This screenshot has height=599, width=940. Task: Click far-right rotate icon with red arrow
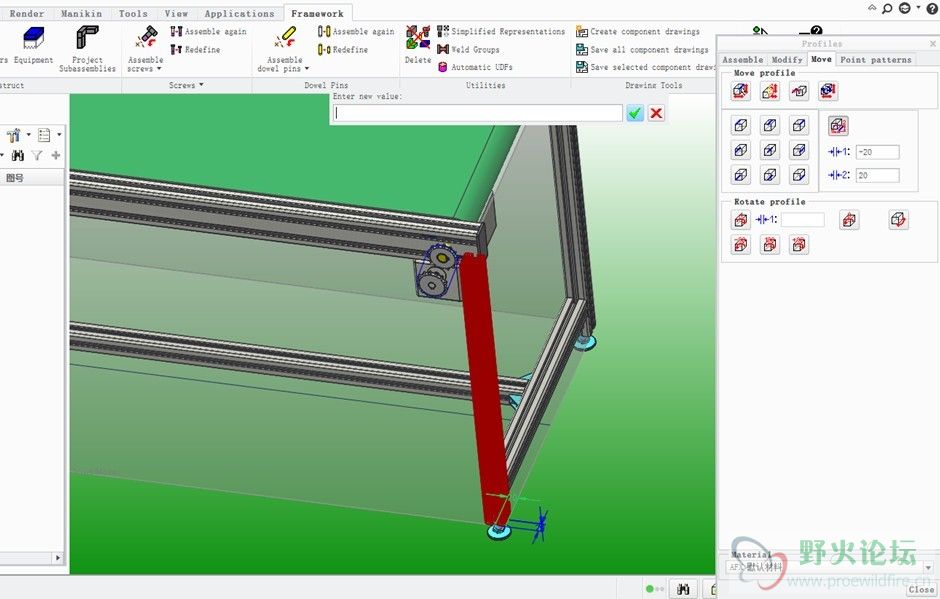898,220
